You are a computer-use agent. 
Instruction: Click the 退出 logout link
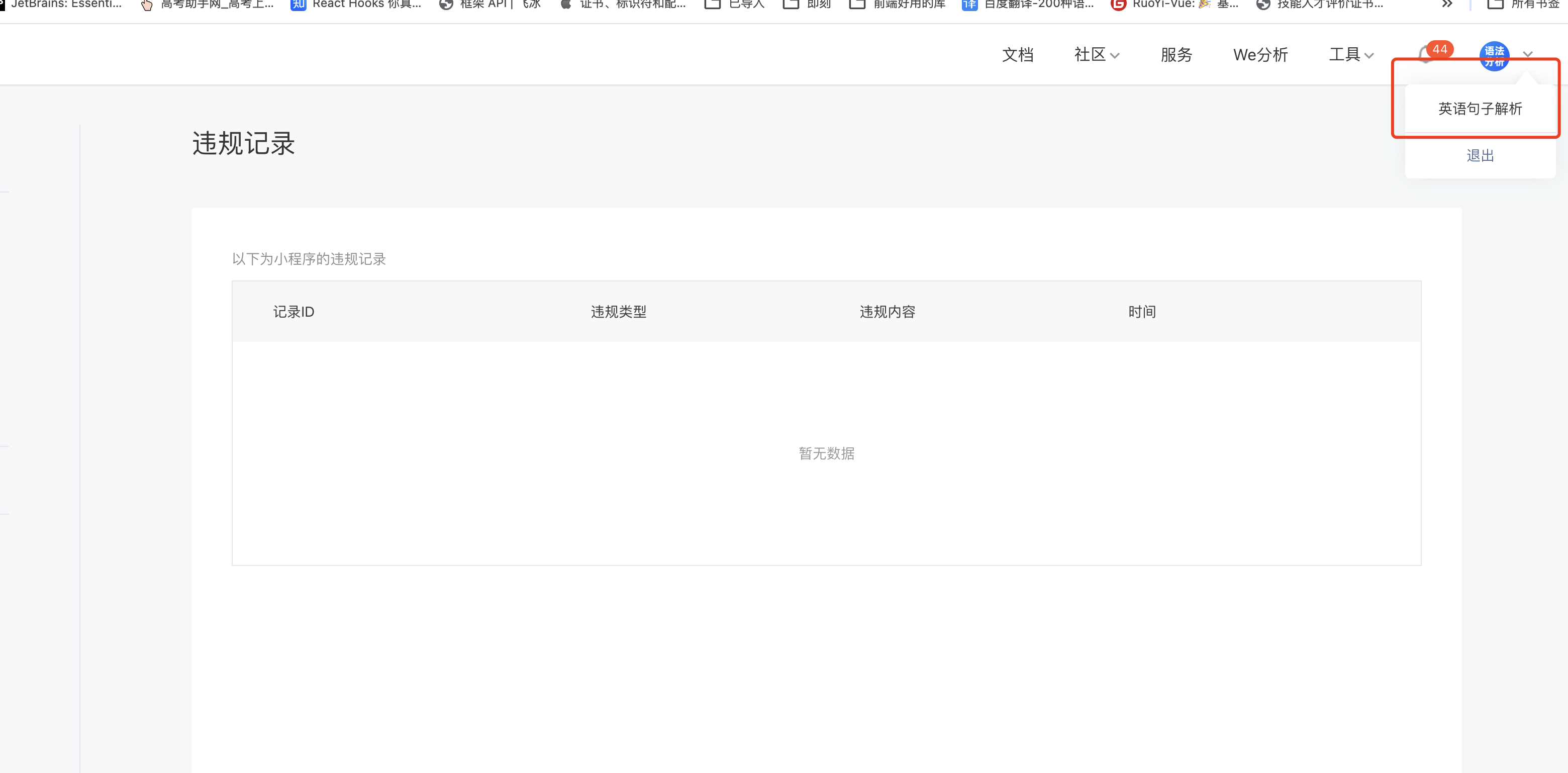click(1480, 155)
